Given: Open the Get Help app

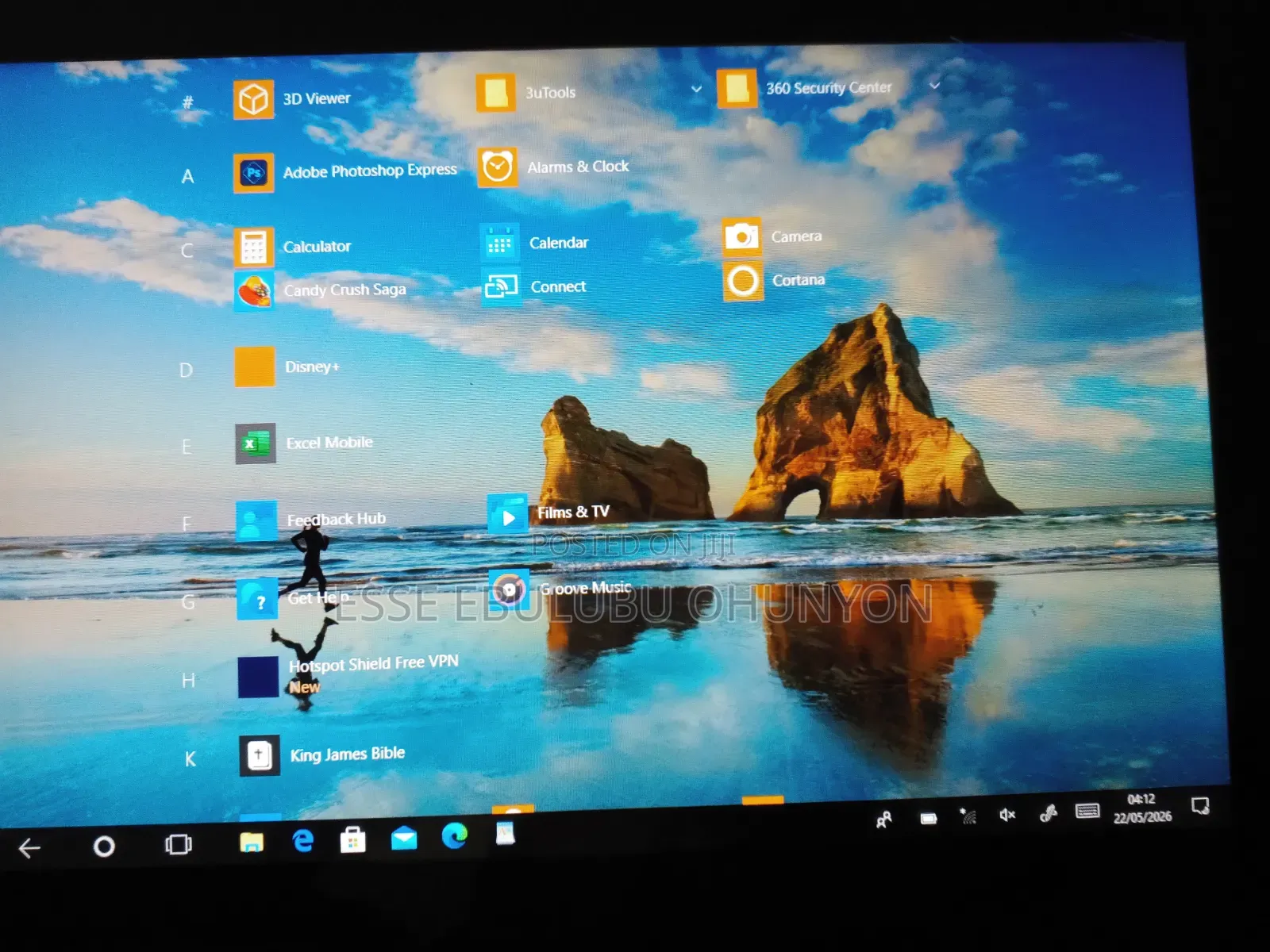Looking at the screenshot, I should click(257, 599).
